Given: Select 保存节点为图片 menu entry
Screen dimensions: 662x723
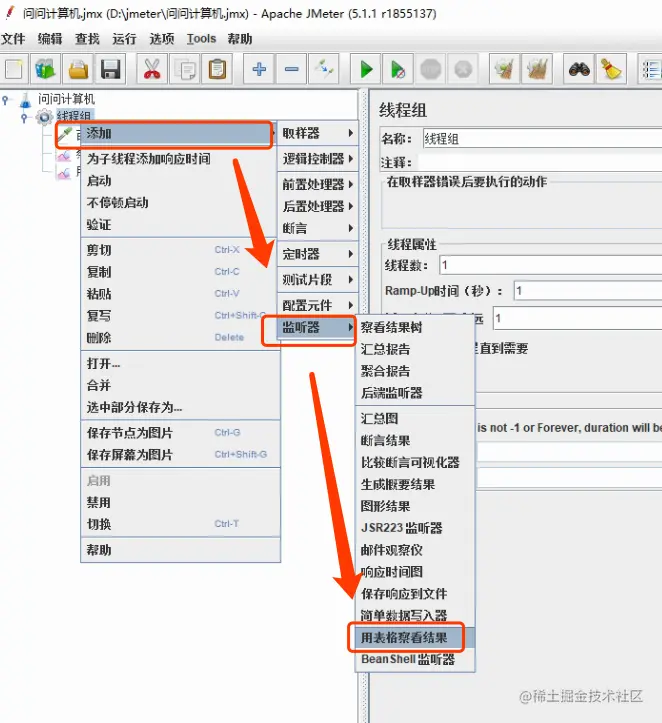Looking at the screenshot, I should pos(181,433).
